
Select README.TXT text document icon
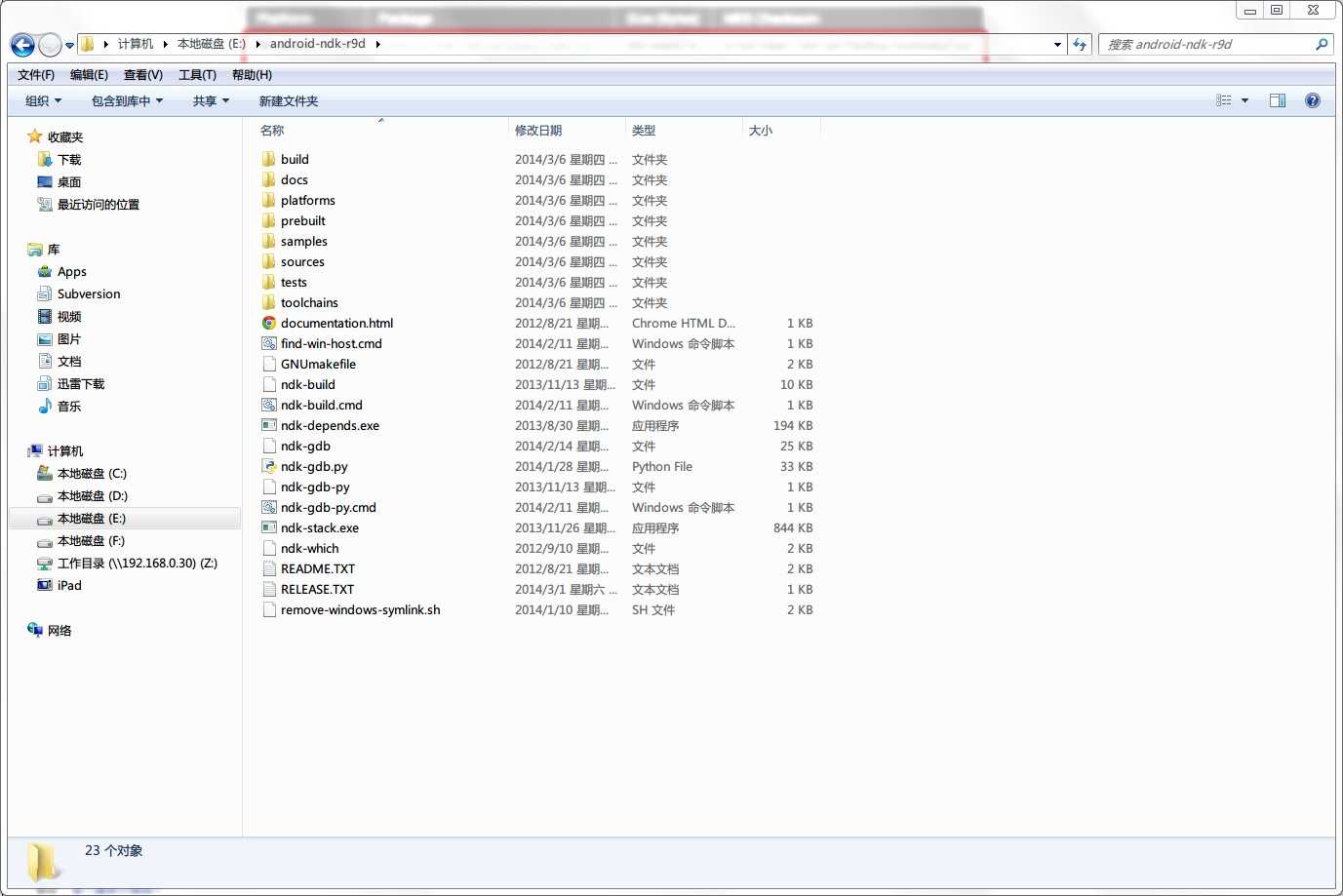pyautogui.click(x=269, y=568)
